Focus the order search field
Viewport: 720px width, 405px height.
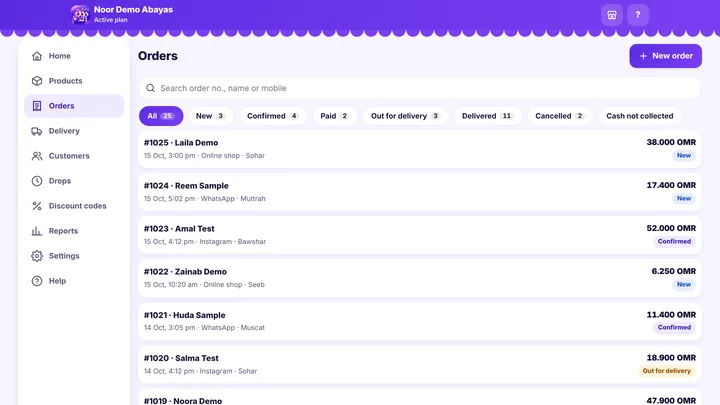pos(420,88)
